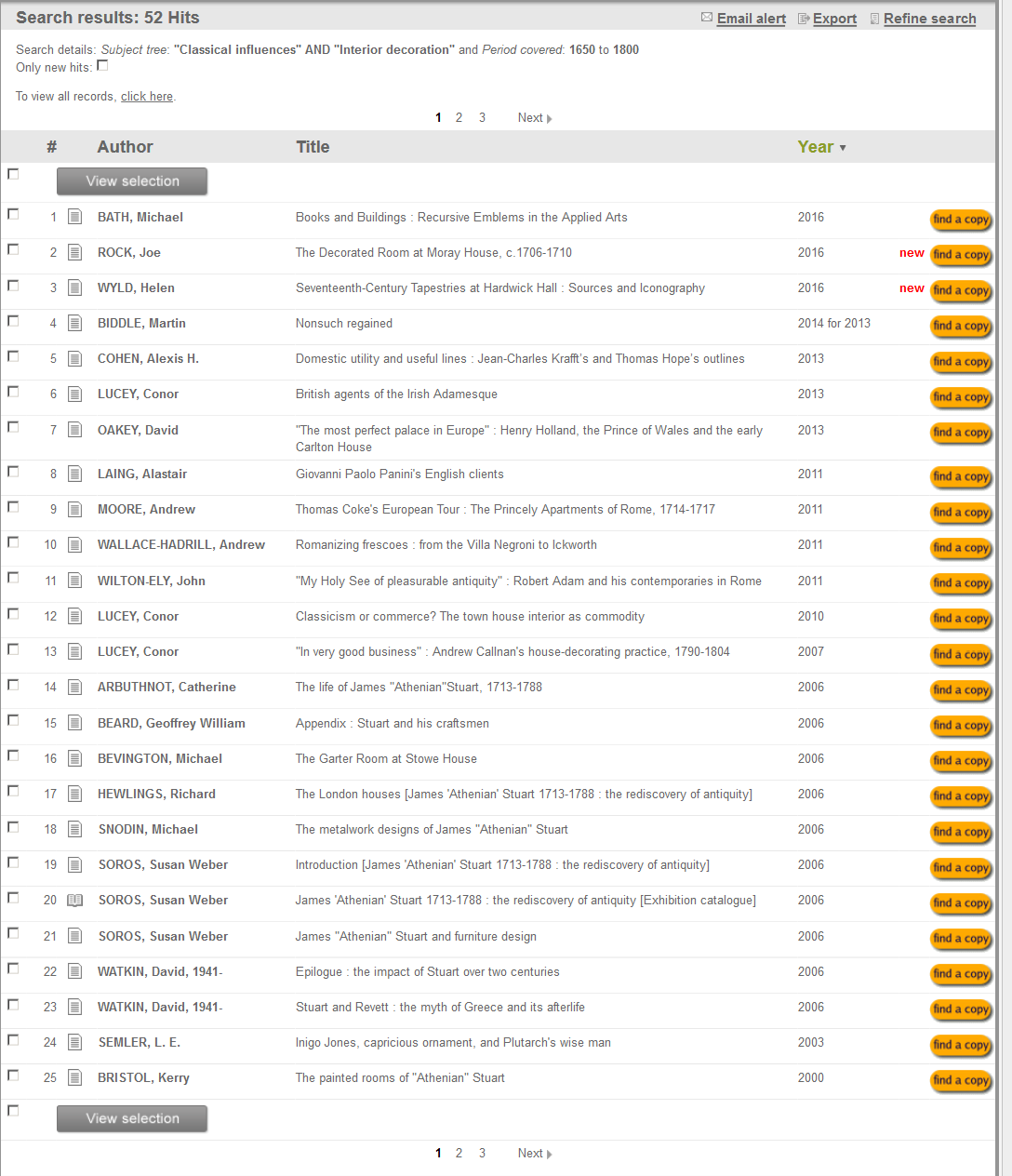Select checkbox for row 12 LUCEY, Conor
This screenshot has height=1176, width=1012.
coord(13,613)
